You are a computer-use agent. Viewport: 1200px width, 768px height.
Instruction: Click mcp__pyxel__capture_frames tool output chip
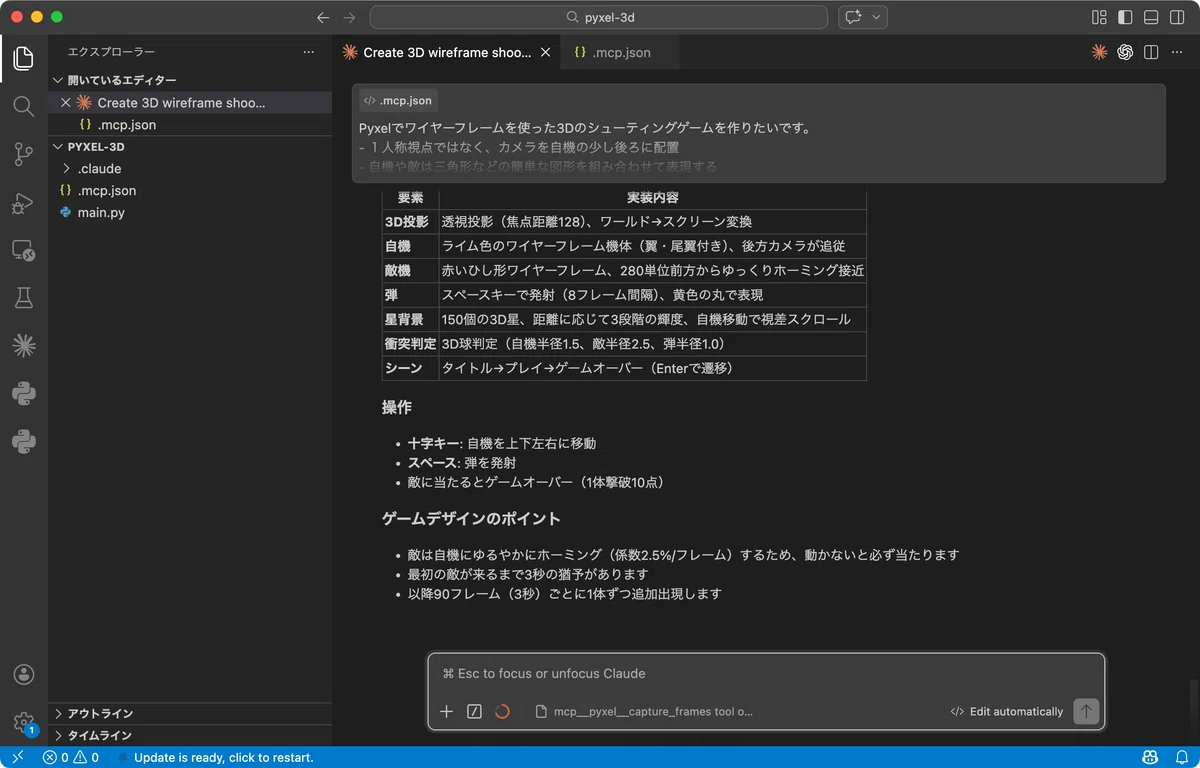644,711
